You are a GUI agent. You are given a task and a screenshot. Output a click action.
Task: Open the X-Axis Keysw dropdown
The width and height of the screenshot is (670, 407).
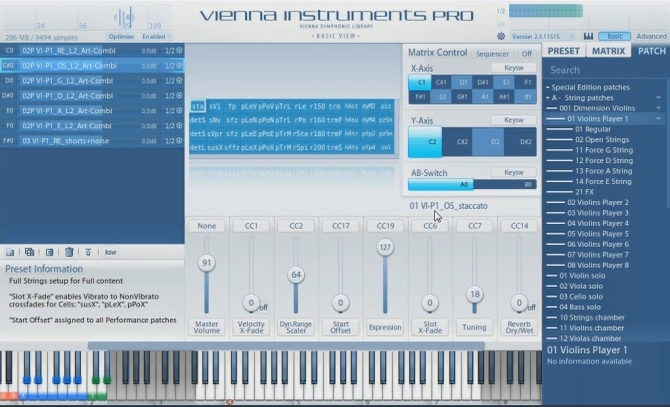(514, 68)
